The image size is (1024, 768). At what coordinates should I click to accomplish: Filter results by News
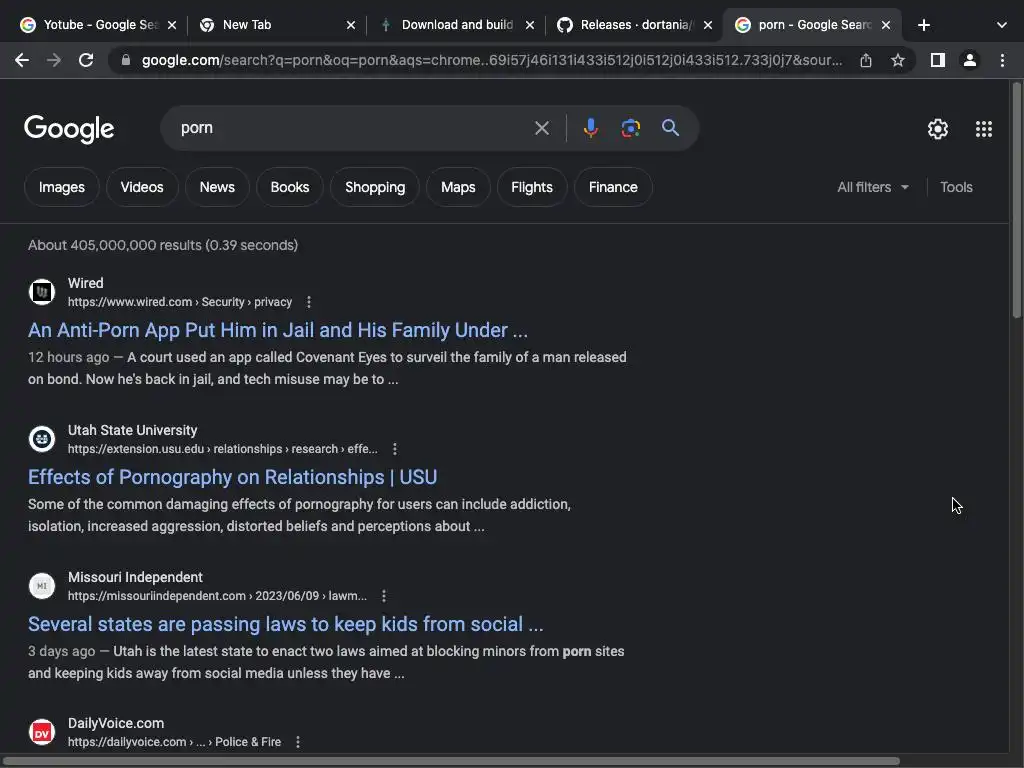click(x=217, y=187)
